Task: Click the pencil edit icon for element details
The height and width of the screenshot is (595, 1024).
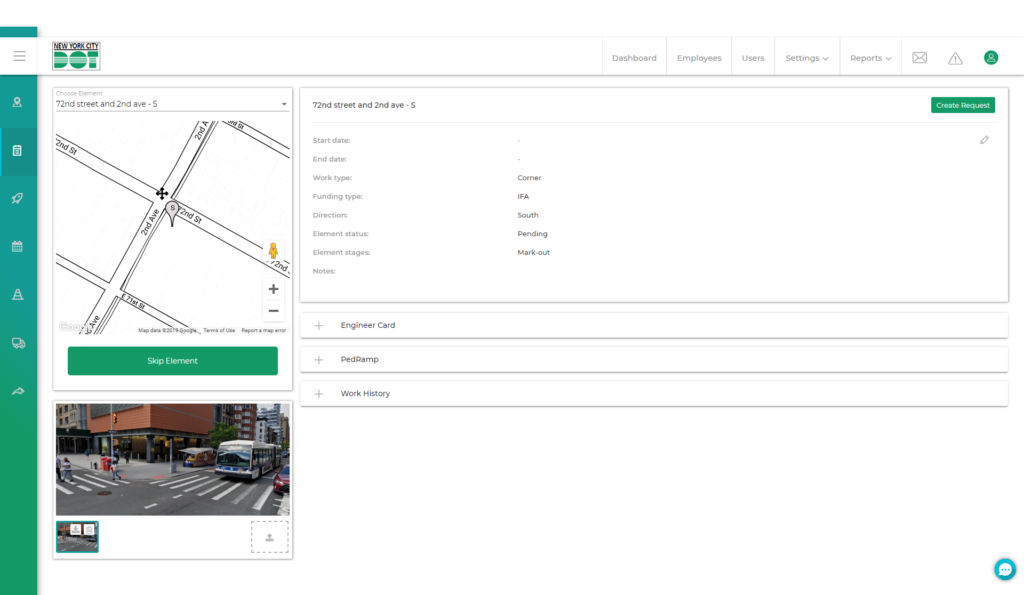Action: 984,140
